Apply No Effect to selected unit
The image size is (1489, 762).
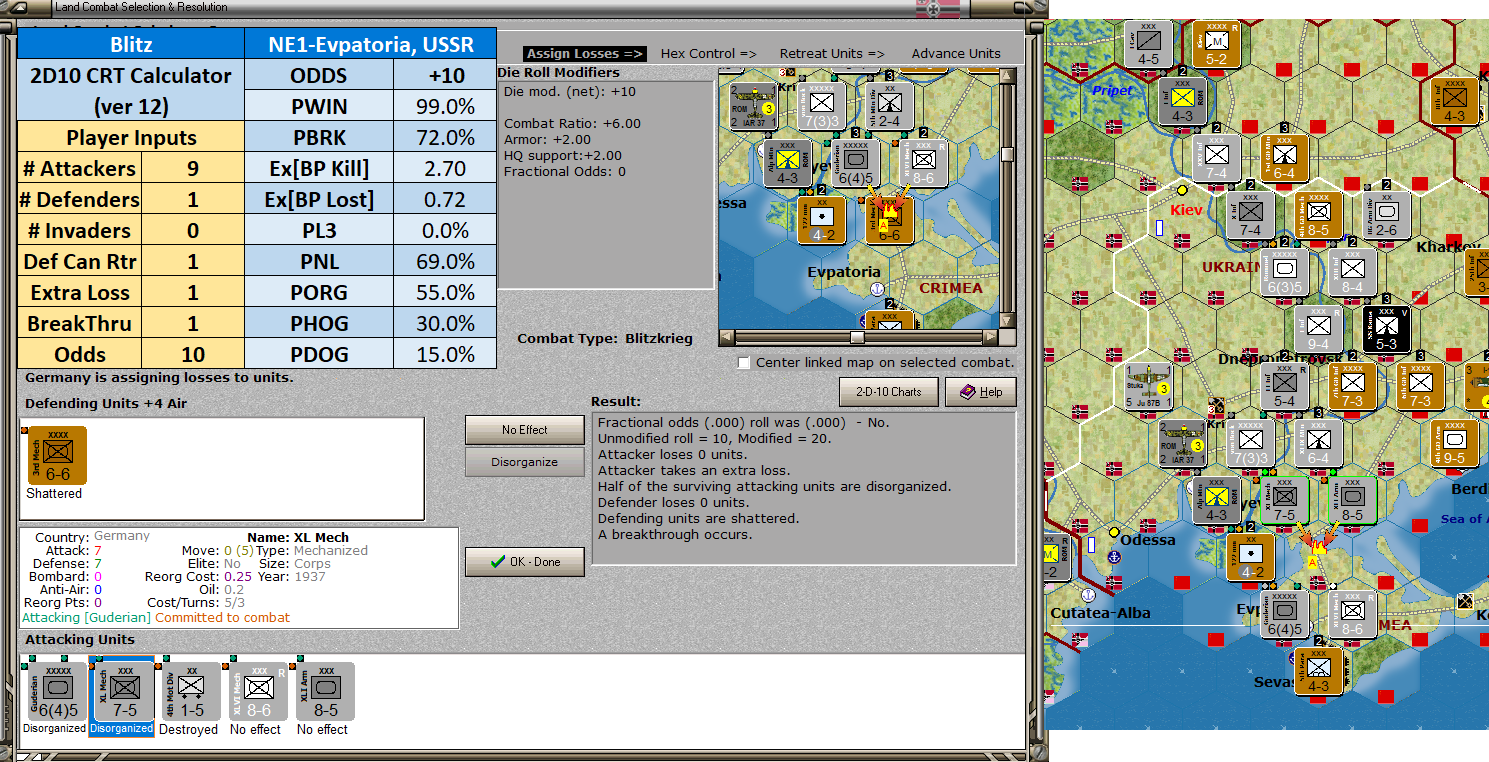pyautogui.click(x=525, y=430)
